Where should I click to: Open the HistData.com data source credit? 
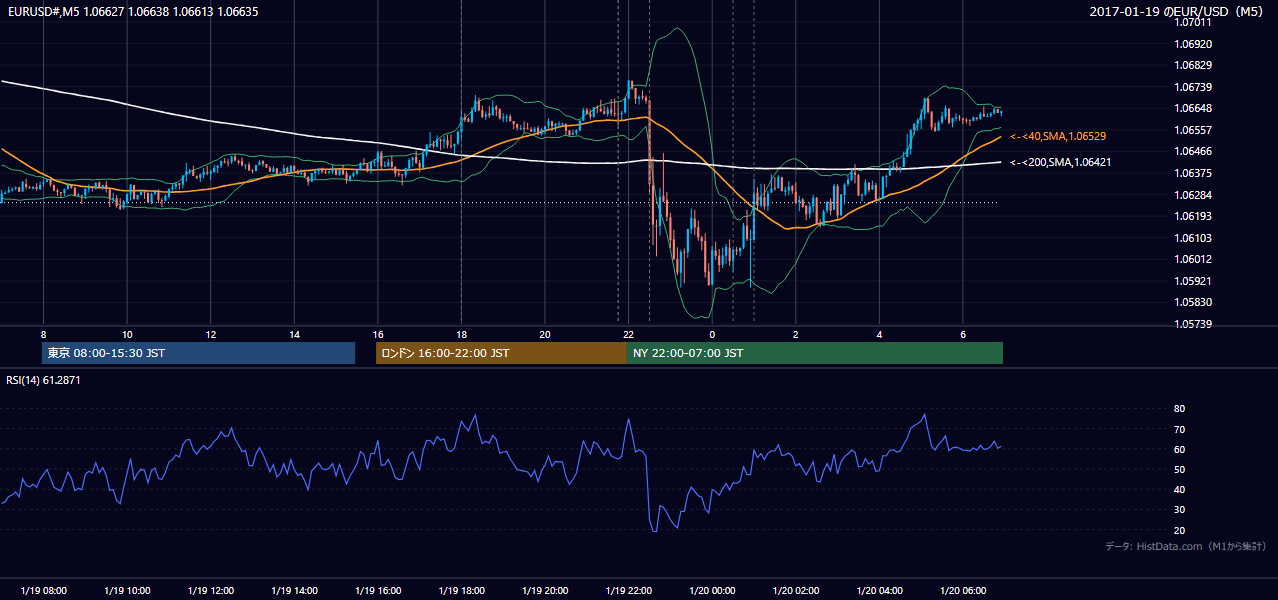tap(1186, 546)
